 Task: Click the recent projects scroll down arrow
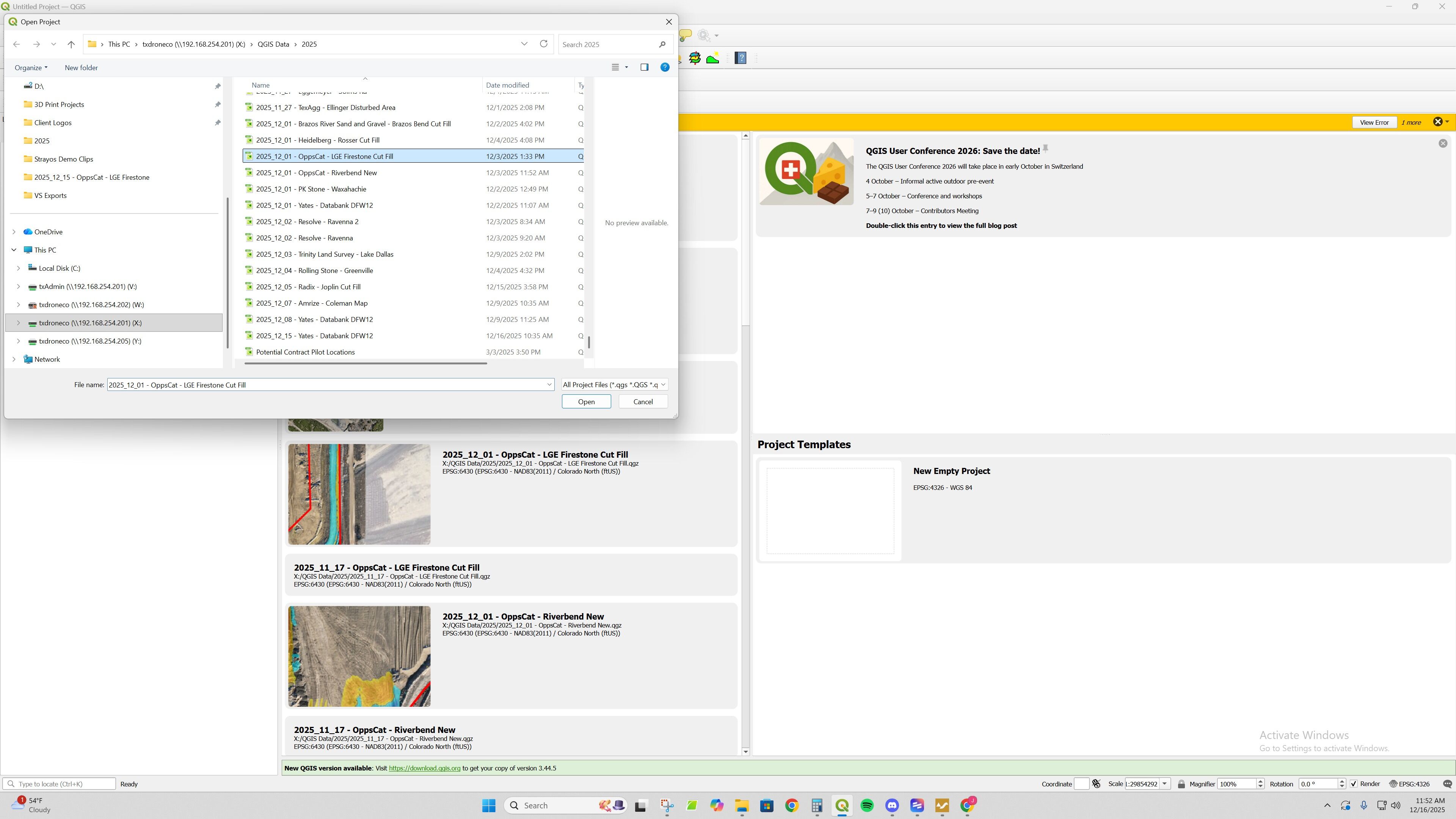(745, 752)
